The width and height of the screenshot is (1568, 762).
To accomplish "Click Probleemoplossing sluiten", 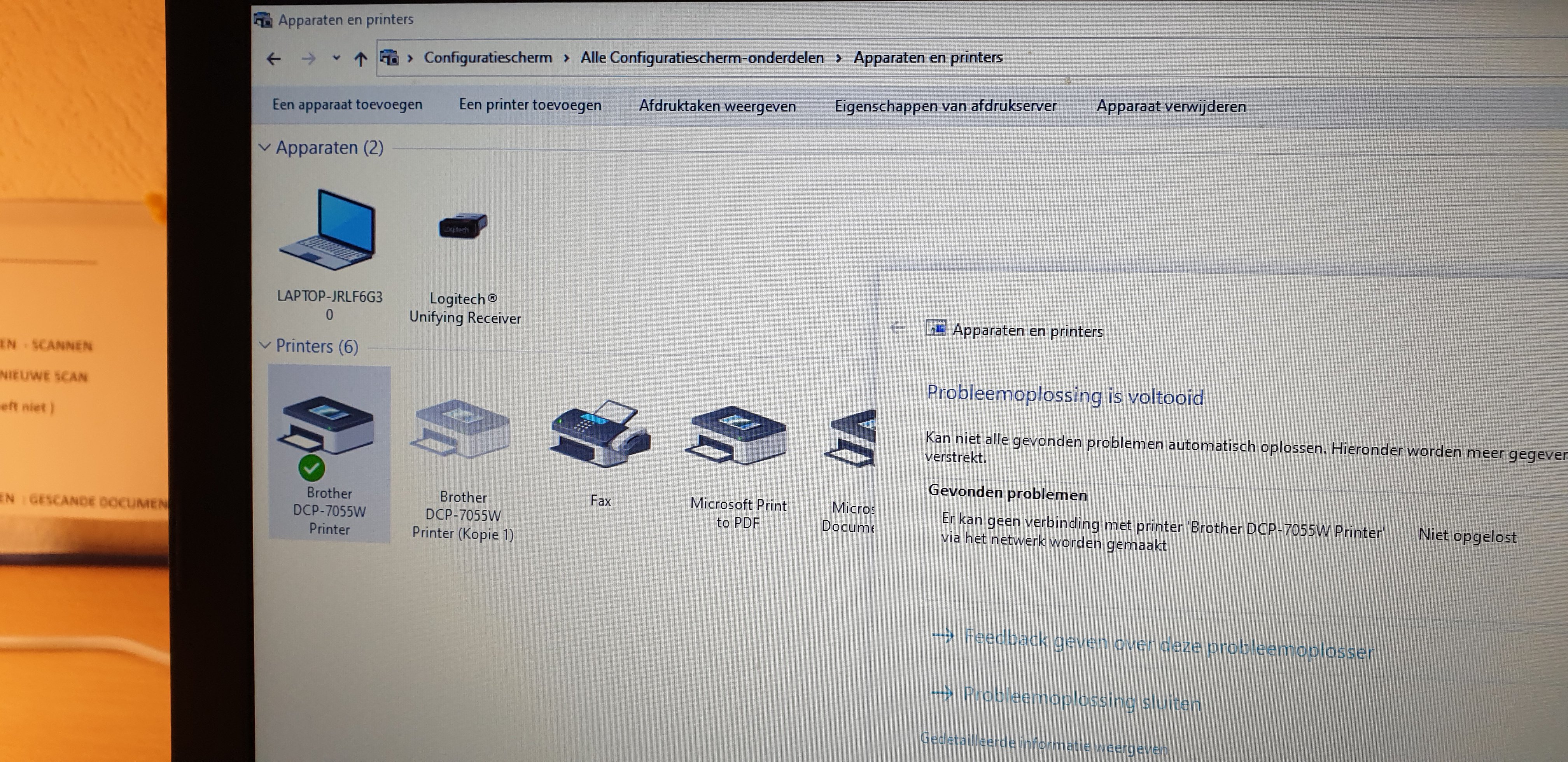I will [x=1081, y=699].
